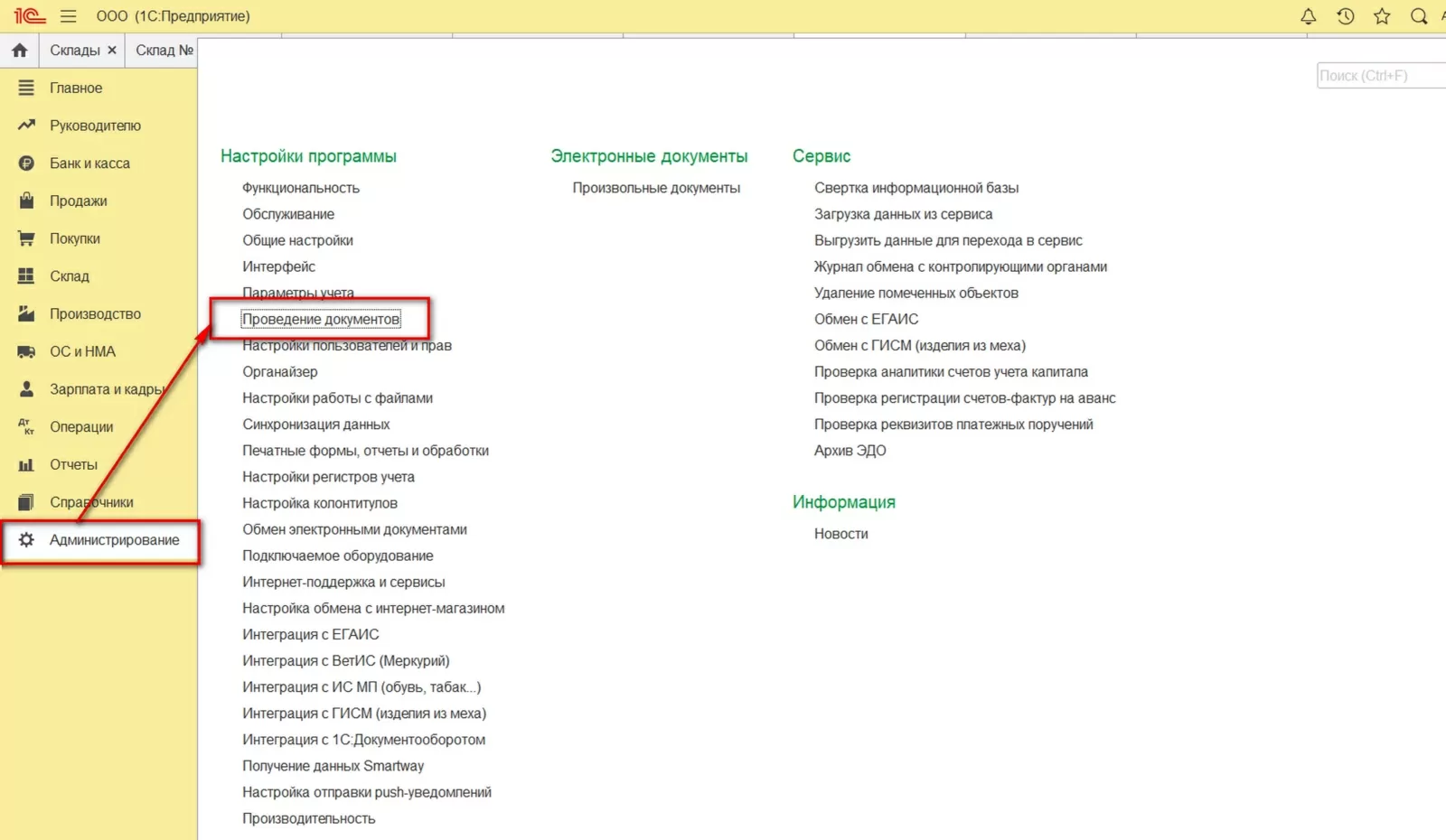Open the hamburger main menu icon
Screen dimensions: 1446x840
pyautogui.click(x=68, y=16)
